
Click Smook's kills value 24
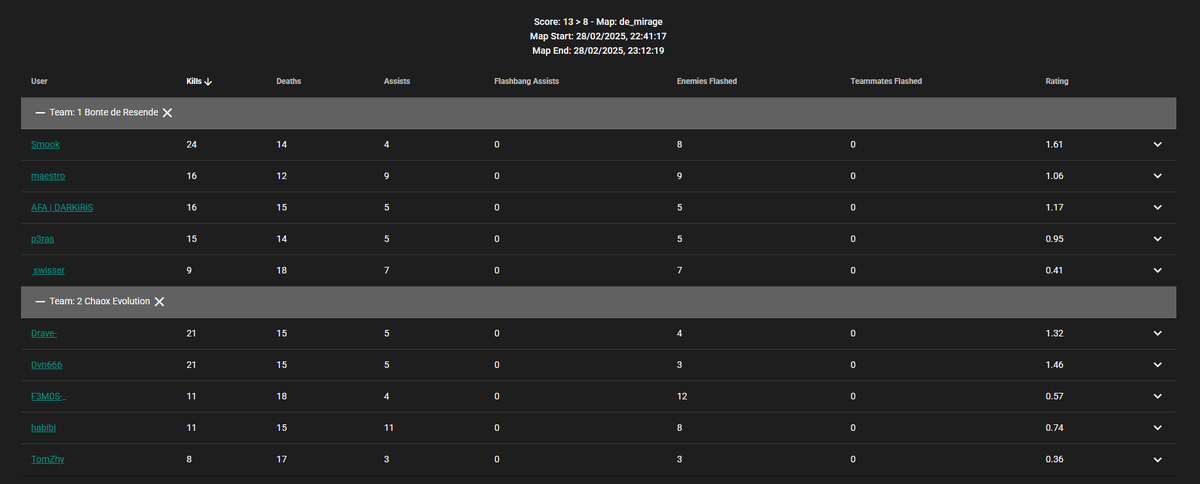click(x=192, y=145)
